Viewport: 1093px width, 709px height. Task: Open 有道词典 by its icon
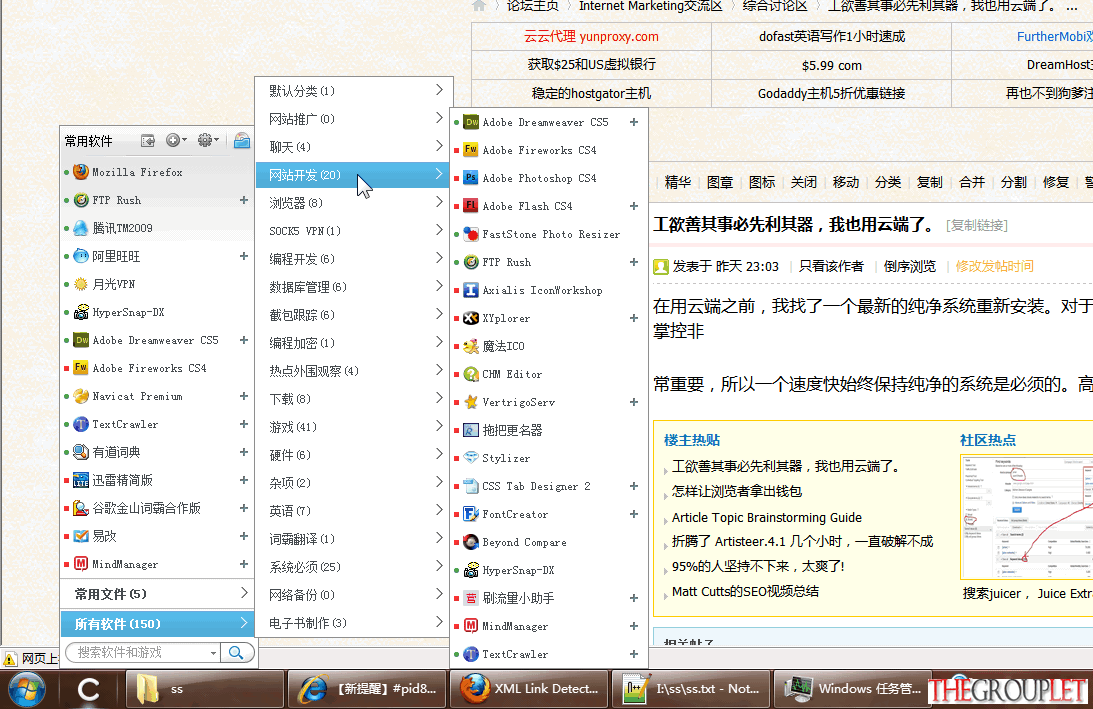pyautogui.click(x=81, y=452)
